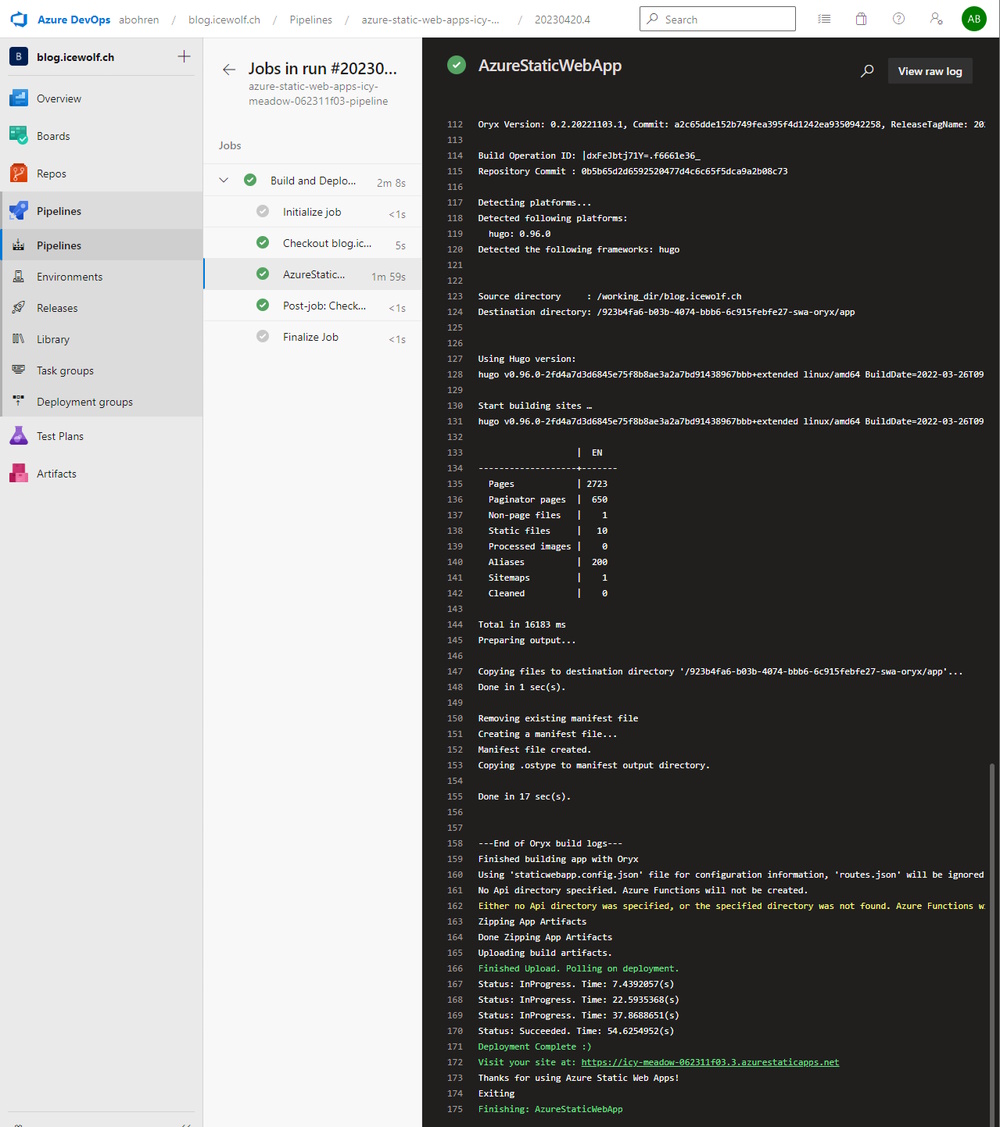Image resolution: width=1000 pixels, height=1127 pixels.
Task: Open the Library menu item
Action: 101,339
